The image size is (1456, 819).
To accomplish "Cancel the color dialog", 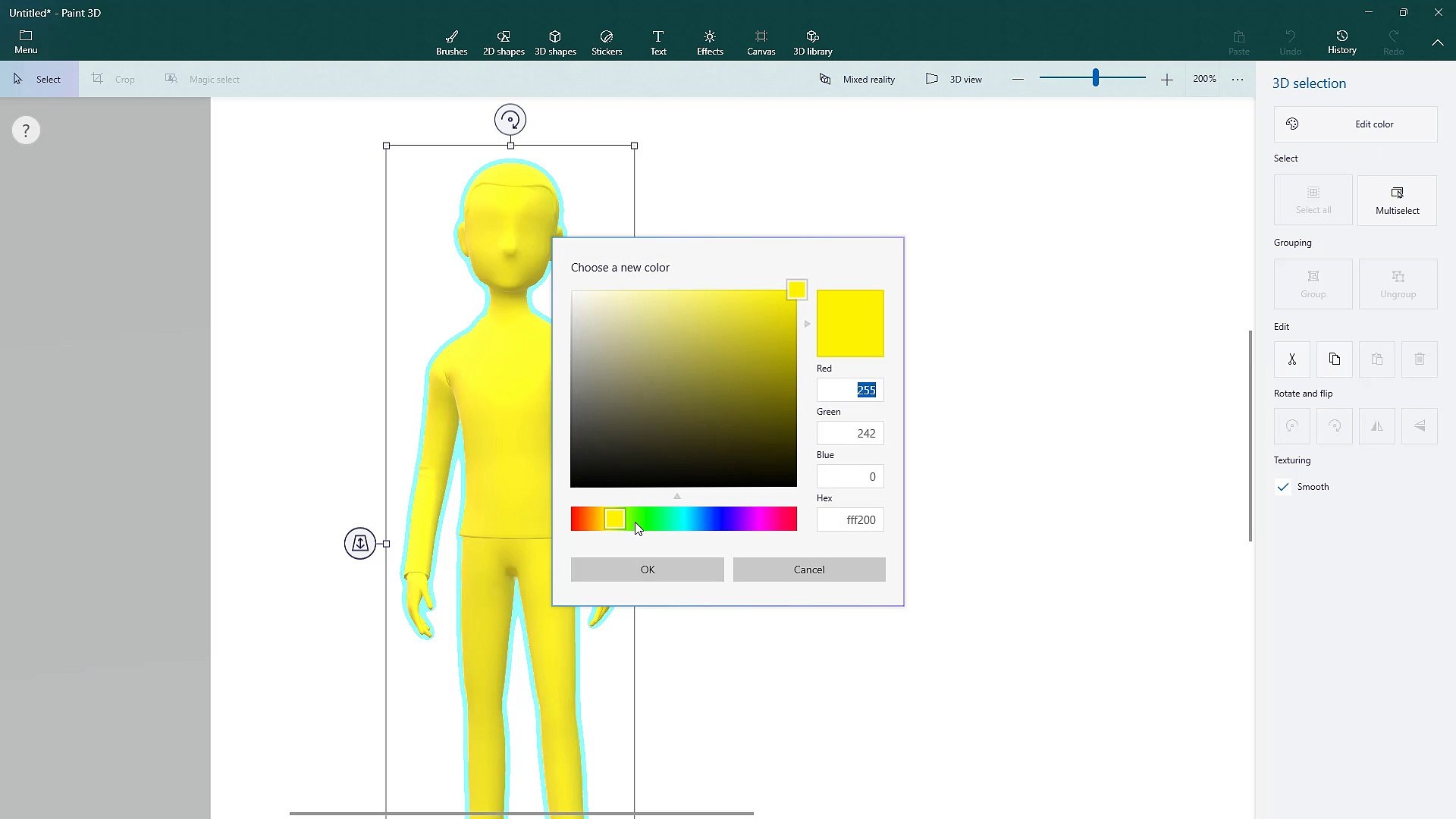I will click(808, 570).
